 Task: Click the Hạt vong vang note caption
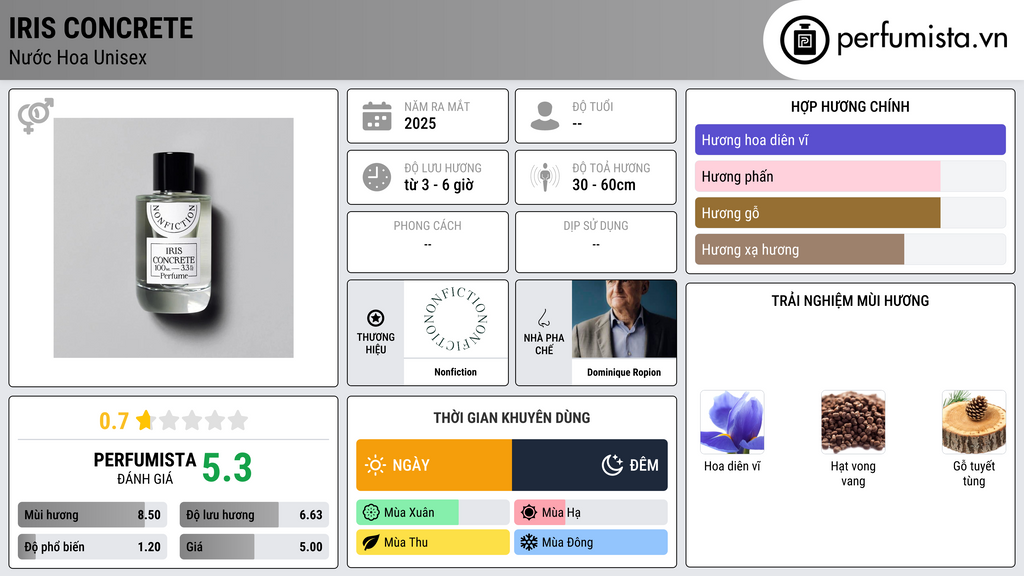(x=853, y=473)
